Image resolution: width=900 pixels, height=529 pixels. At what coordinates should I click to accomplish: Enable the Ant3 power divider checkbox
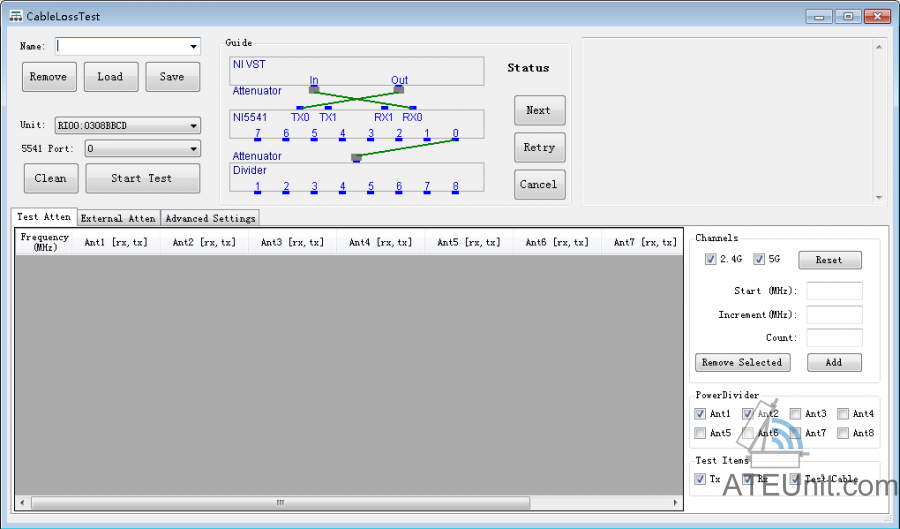coord(795,414)
